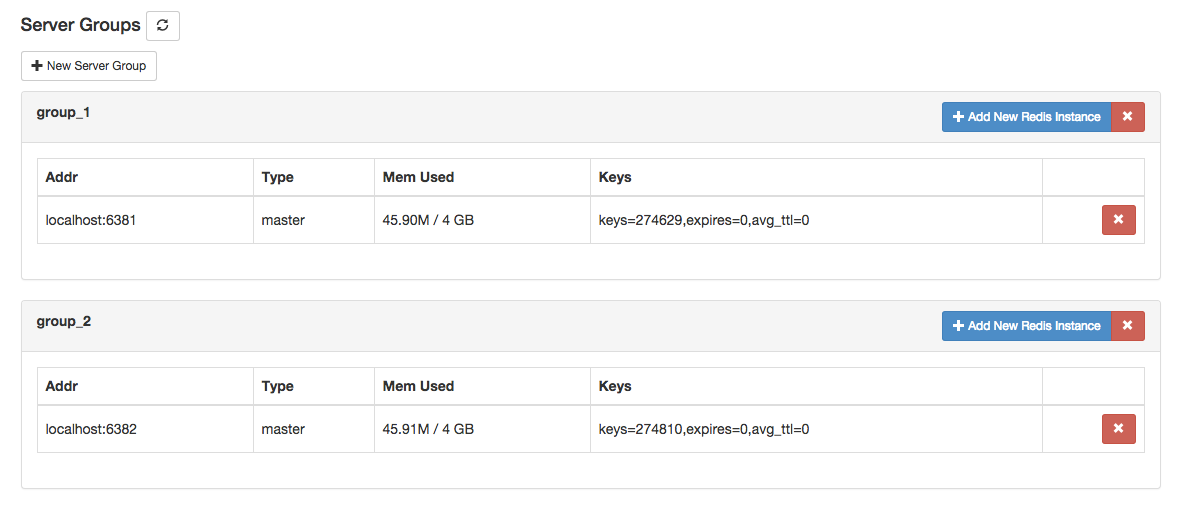Click the Type column header in group_2
This screenshot has height=506, width=1189.
pyautogui.click(x=314, y=386)
